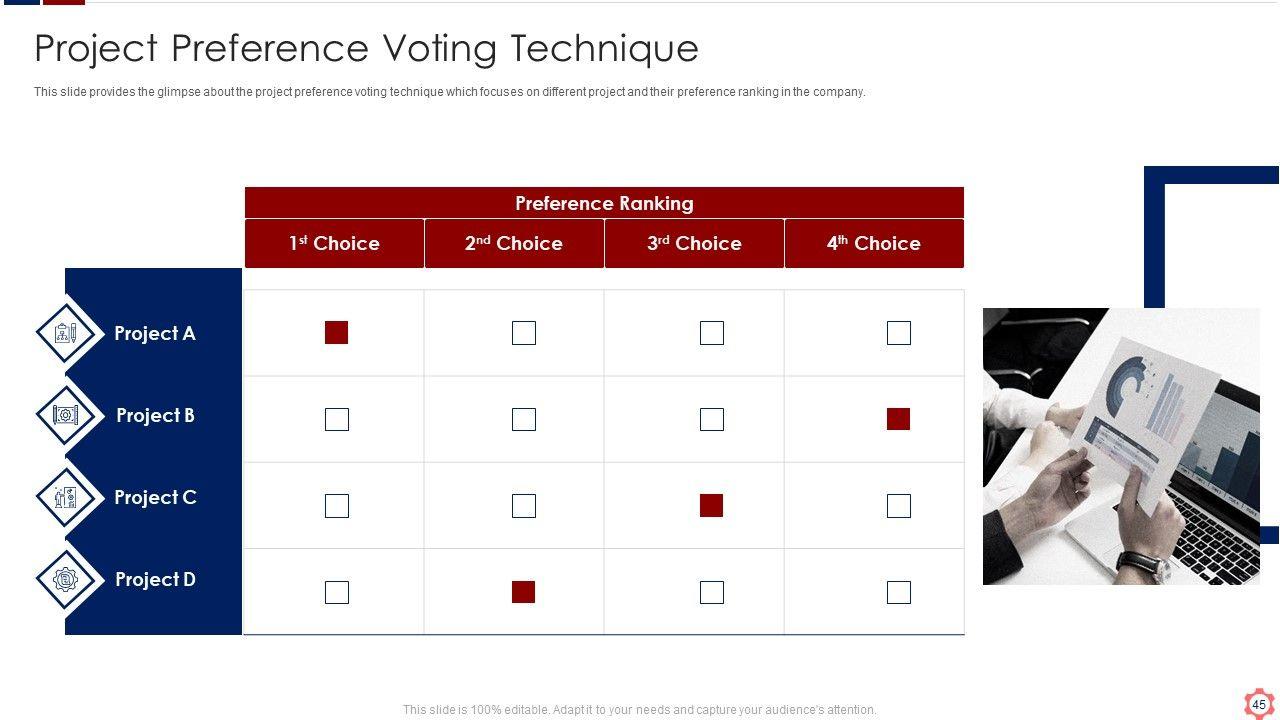This screenshot has width=1280, height=720.
Task: Click the Project C diamond icon
Action: pyautogui.click(x=66, y=497)
